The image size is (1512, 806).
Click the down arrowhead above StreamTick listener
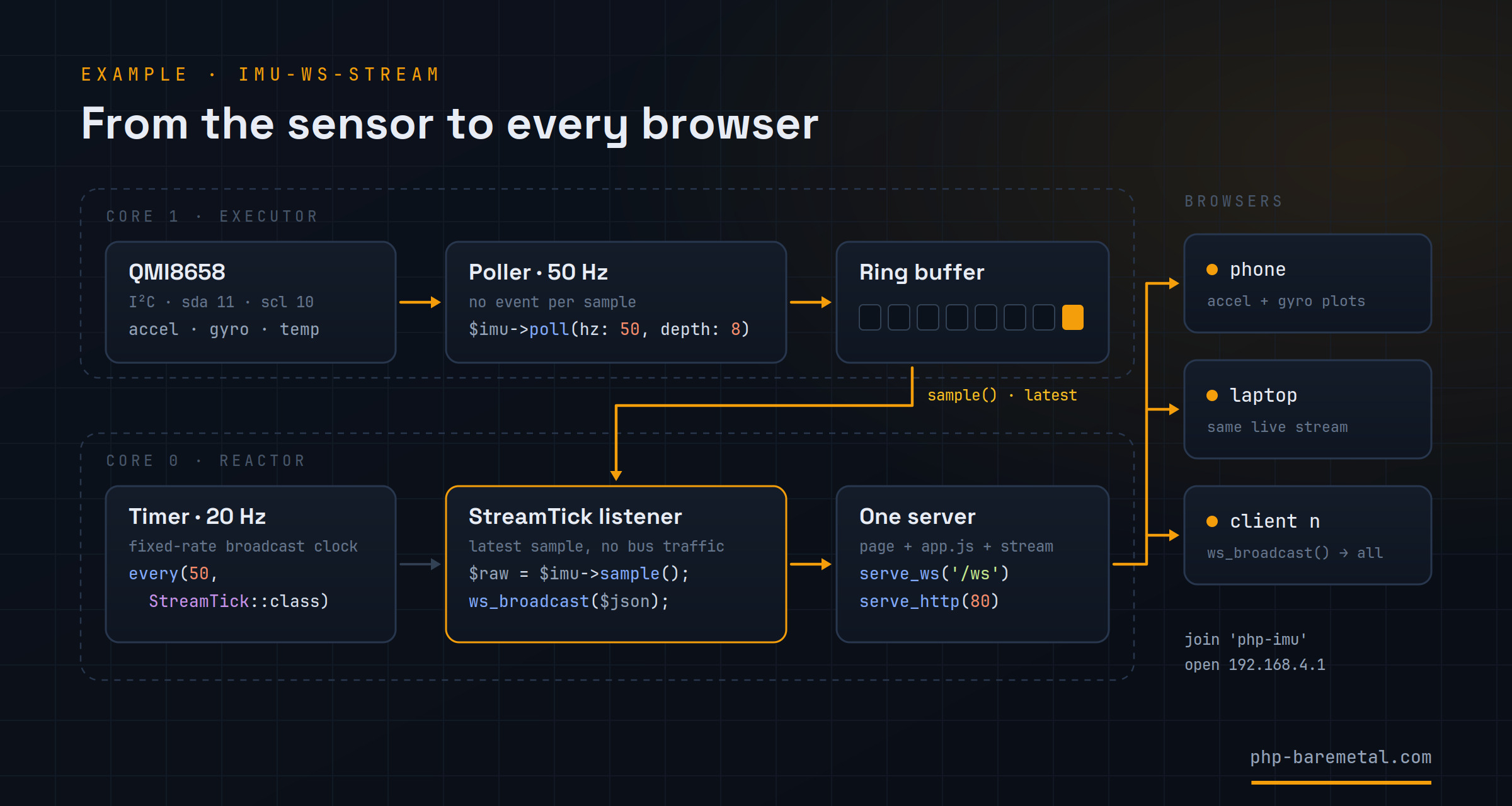click(x=616, y=475)
